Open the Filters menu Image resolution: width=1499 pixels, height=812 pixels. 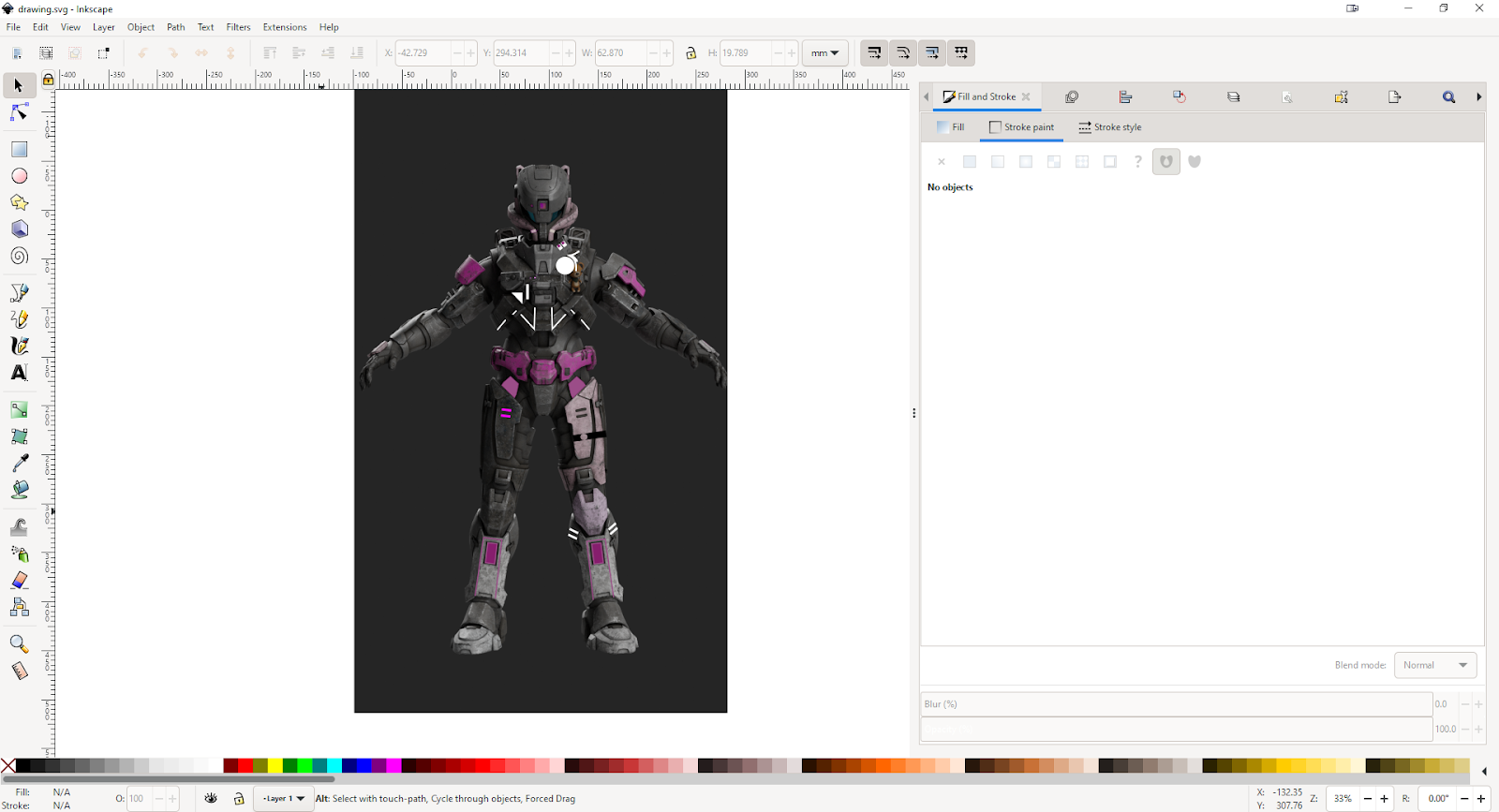[238, 27]
